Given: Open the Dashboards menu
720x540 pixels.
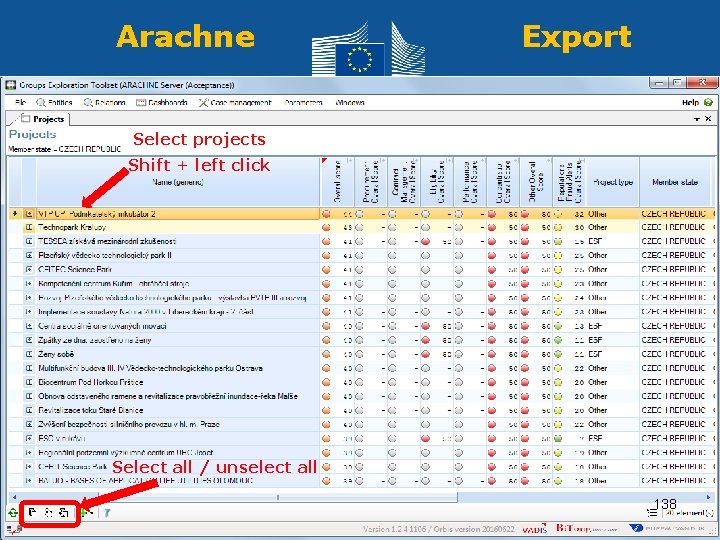Looking at the screenshot, I should pos(162,102).
